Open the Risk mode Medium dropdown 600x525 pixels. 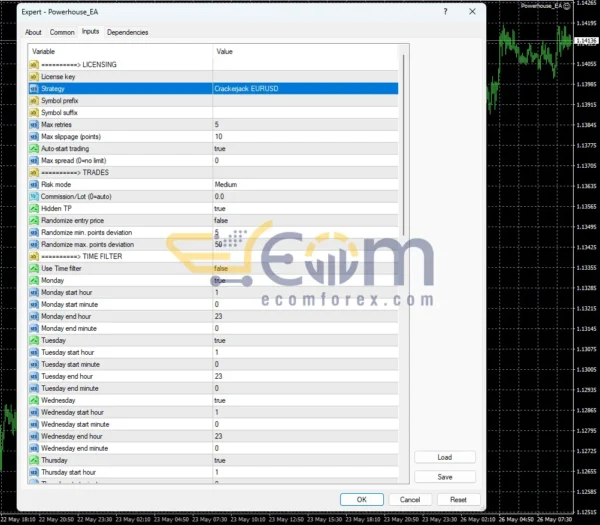pos(305,184)
